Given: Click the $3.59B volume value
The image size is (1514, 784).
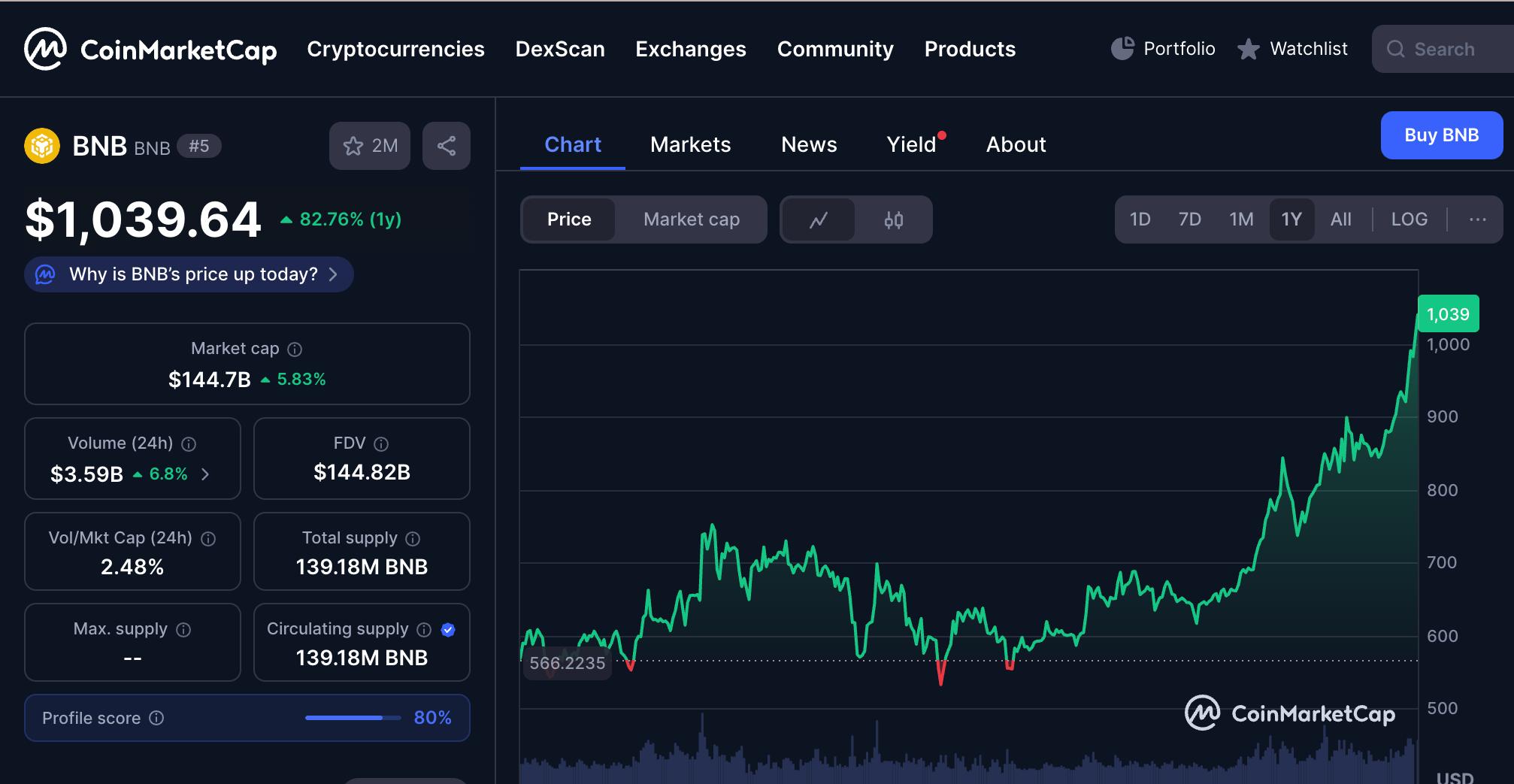Looking at the screenshot, I should click(86, 474).
